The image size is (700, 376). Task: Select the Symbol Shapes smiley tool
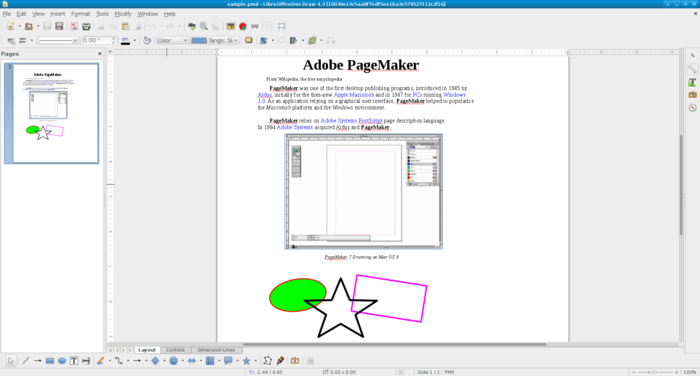[174, 361]
